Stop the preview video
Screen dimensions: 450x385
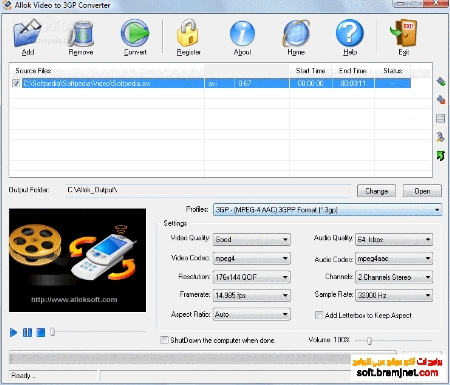point(41,332)
